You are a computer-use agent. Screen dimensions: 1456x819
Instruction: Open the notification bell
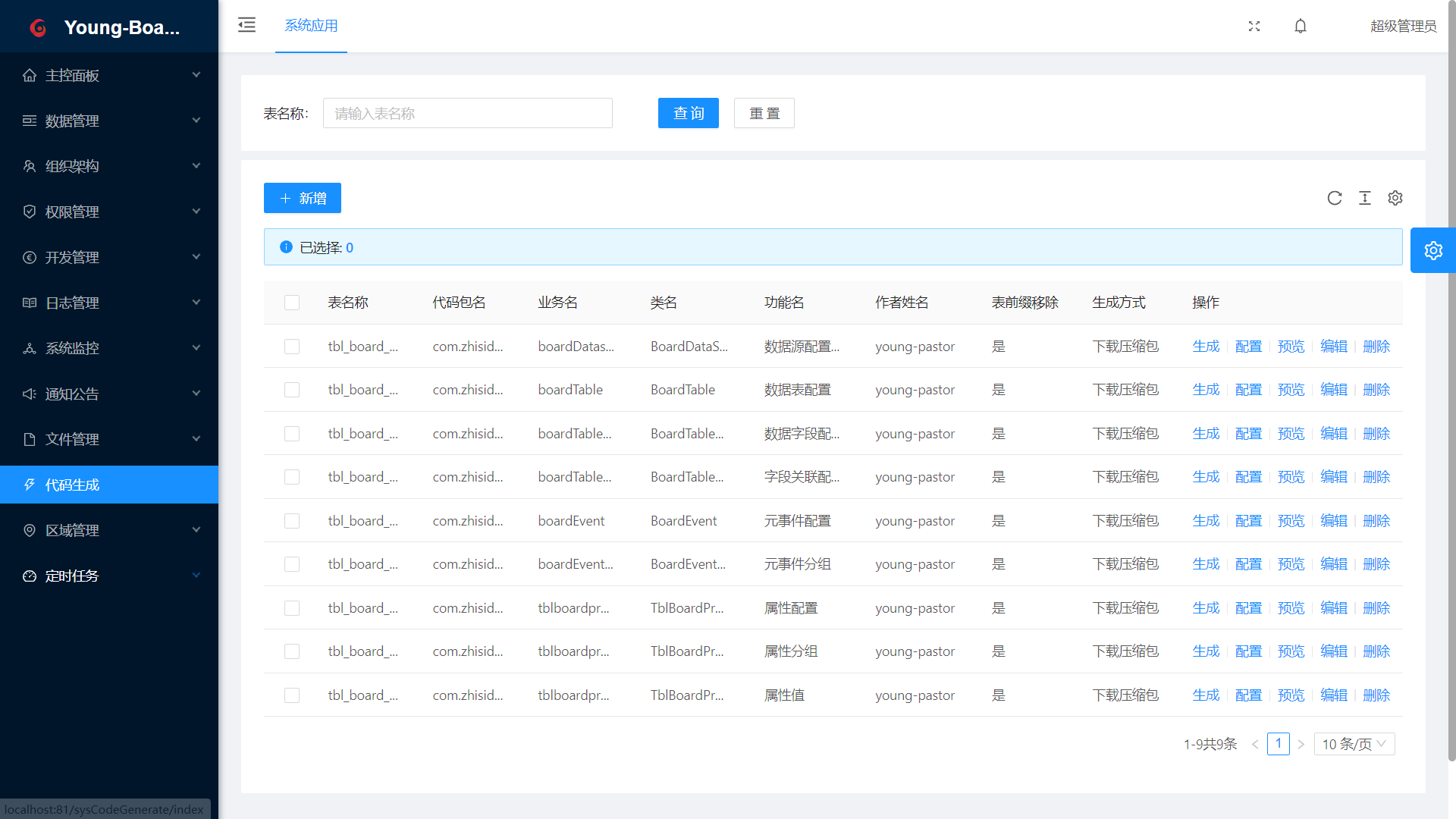tap(1301, 26)
